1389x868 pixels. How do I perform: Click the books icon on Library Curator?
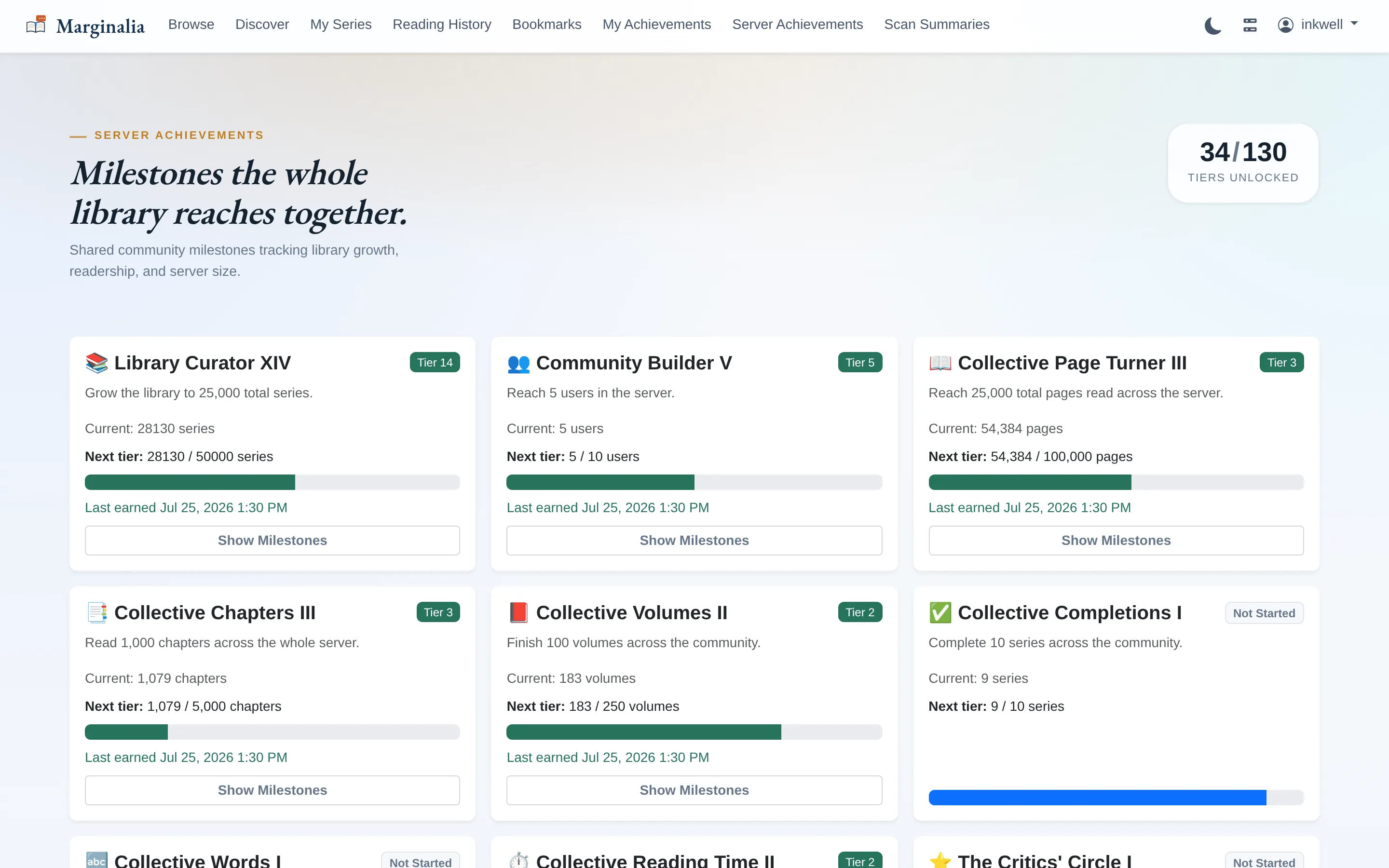[x=96, y=363]
